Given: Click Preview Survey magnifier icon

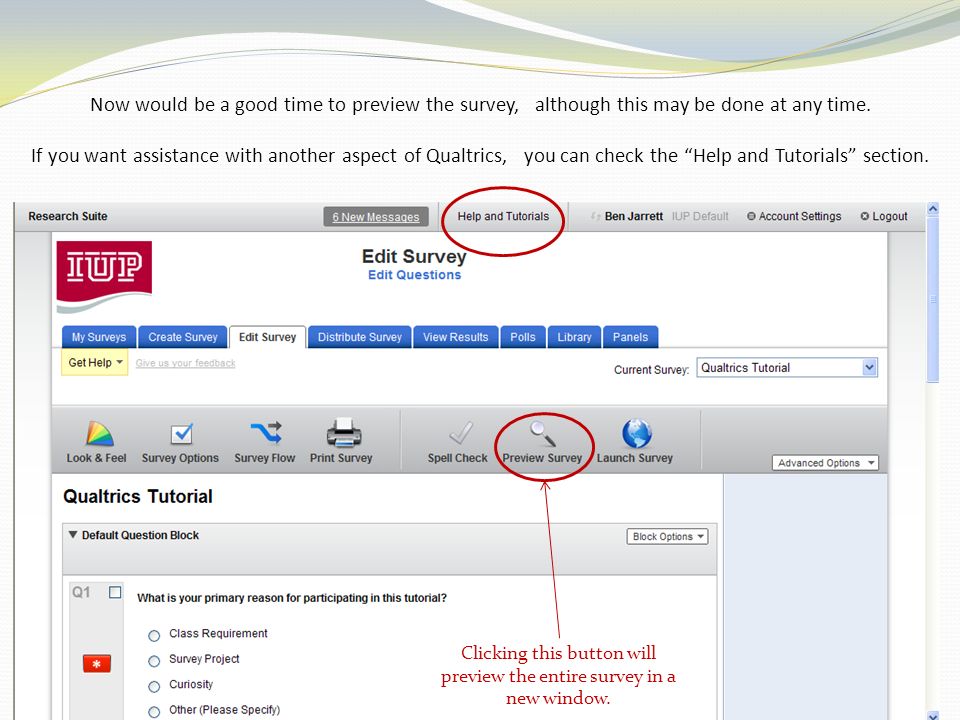Looking at the screenshot, I should pos(542,433).
